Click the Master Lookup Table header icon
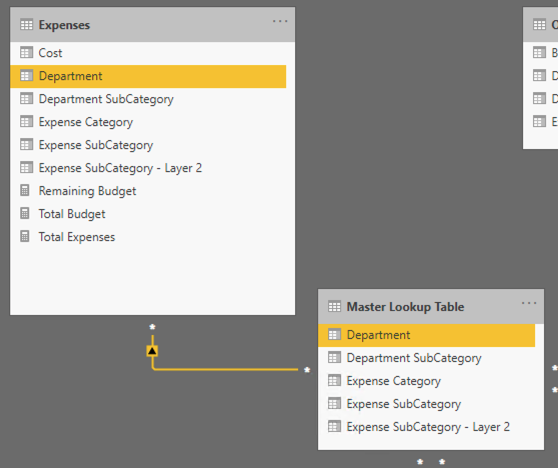The height and width of the screenshot is (468, 558). click(334, 307)
